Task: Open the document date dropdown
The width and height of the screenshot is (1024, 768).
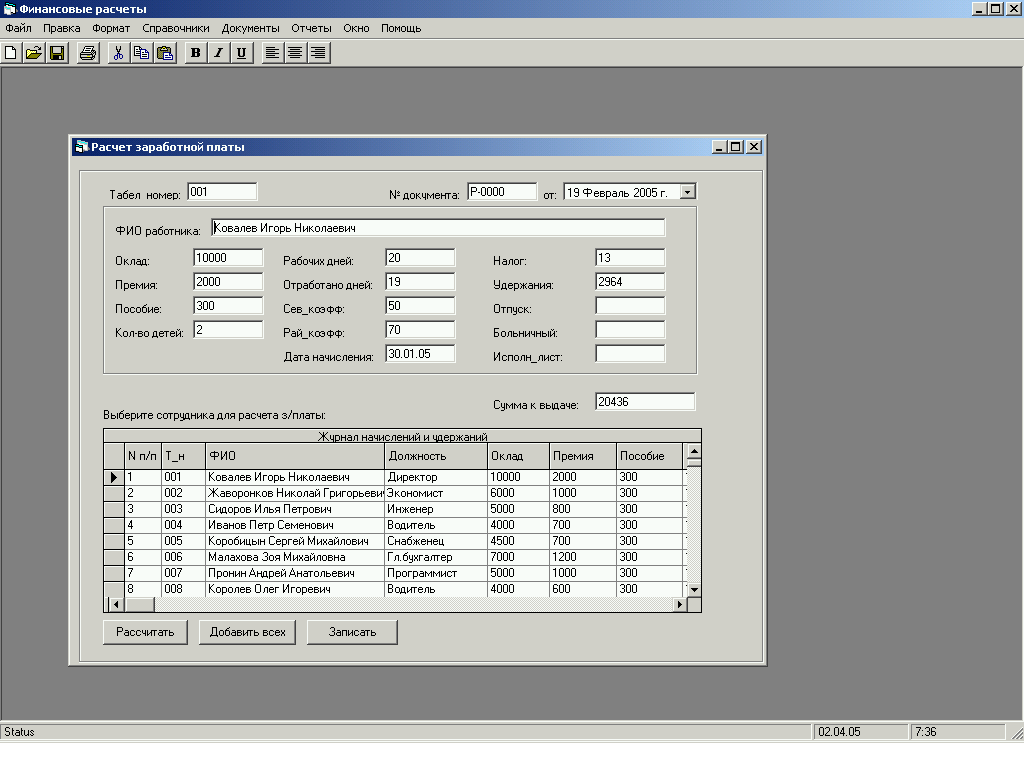Action: pyautogui.click(x=687, y=192)
